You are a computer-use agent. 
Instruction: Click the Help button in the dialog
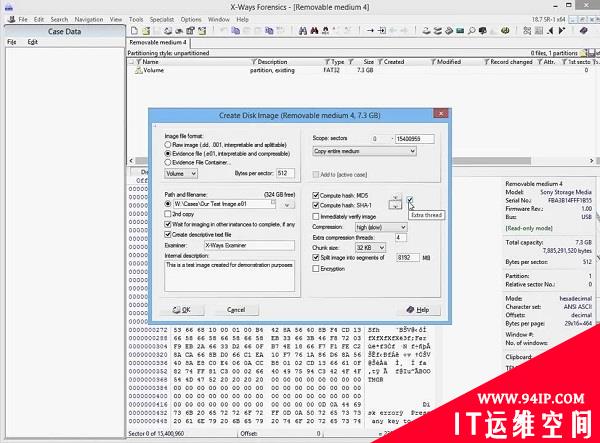418,310
